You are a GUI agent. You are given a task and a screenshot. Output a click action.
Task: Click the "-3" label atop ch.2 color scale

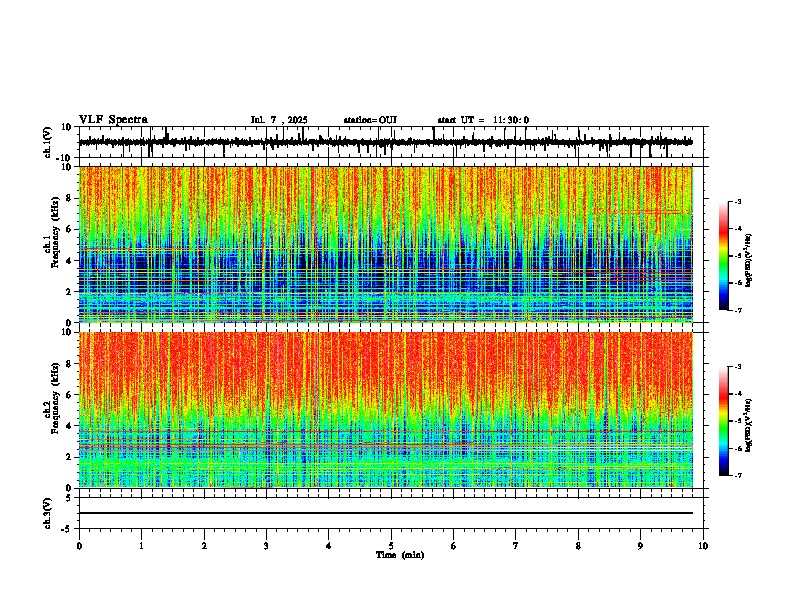737,367
